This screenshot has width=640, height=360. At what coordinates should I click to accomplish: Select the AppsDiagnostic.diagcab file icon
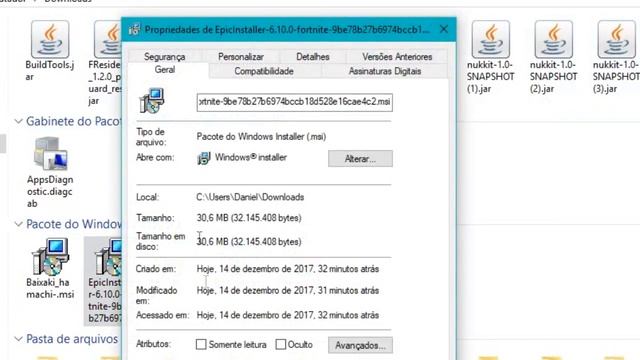(51, 153)
